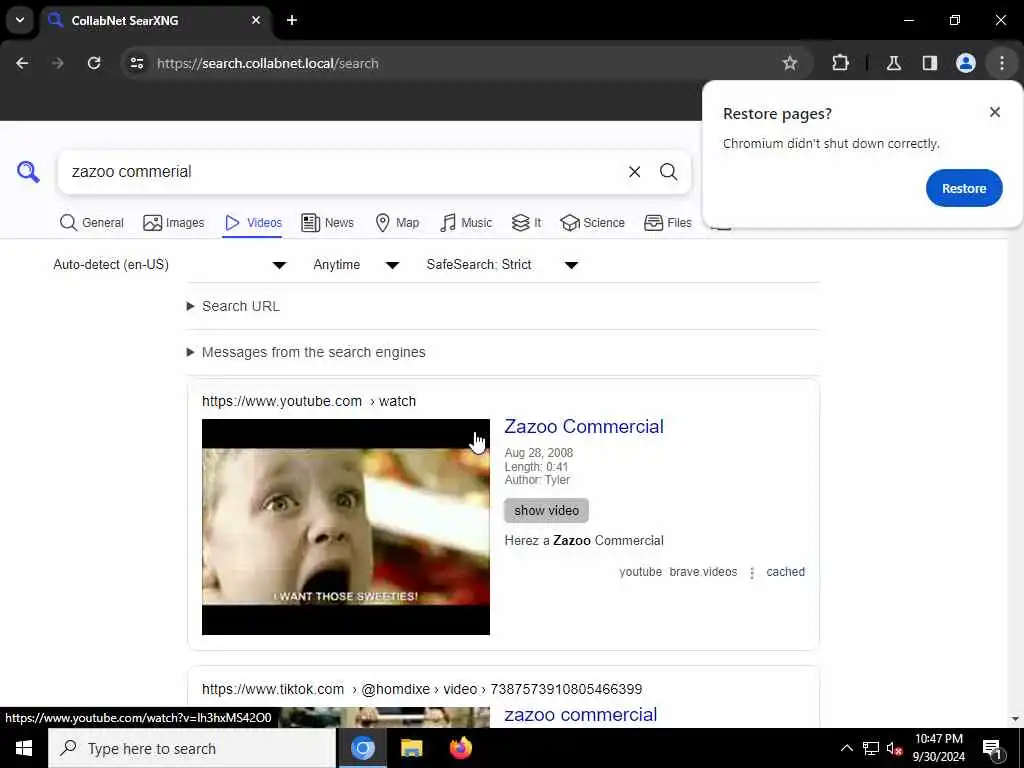Click the Type here to search box
The width and height of the screenshot is (1024, 768).
pos(192,748)
